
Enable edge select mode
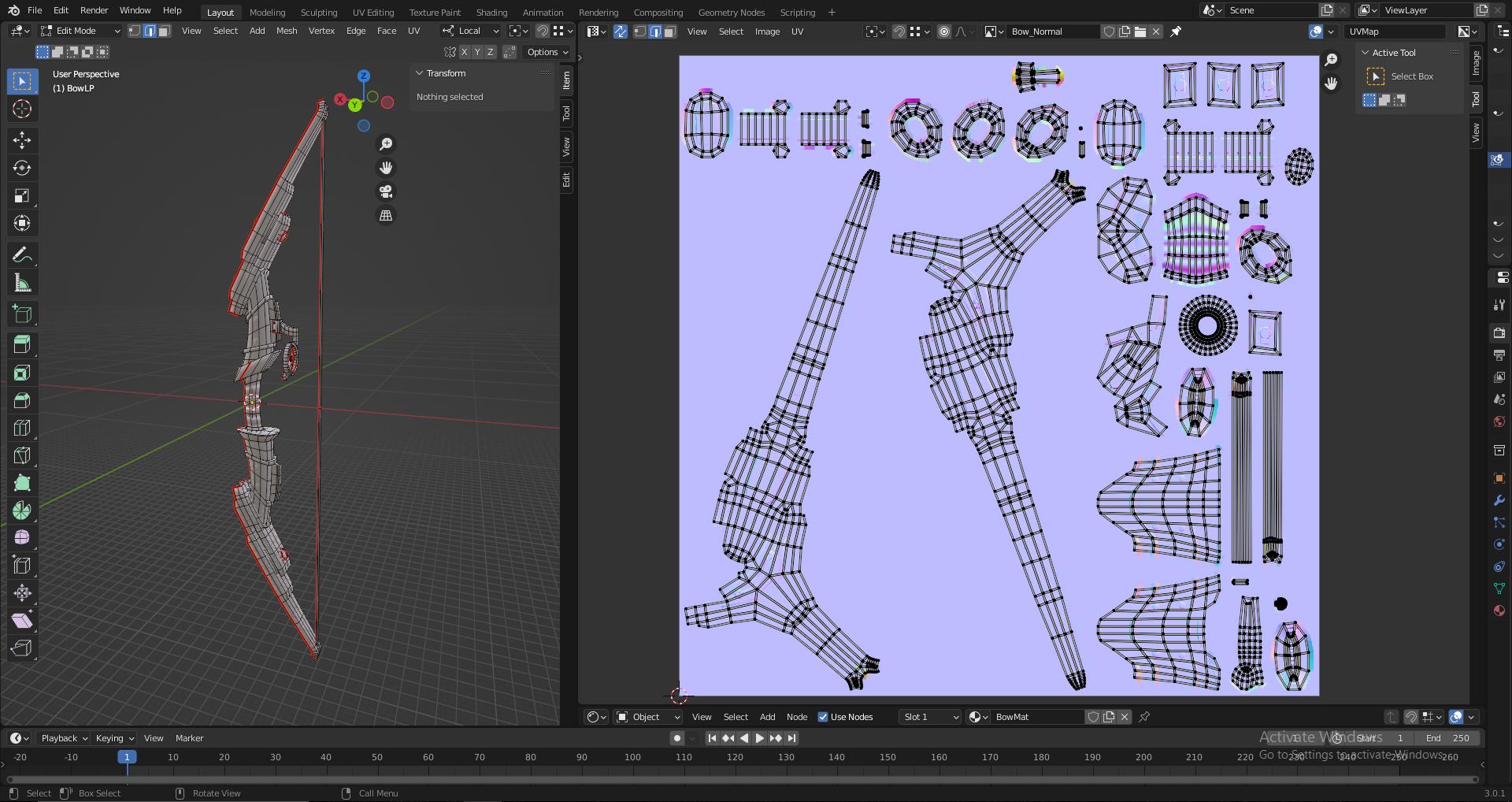click(x=150, y=31)
